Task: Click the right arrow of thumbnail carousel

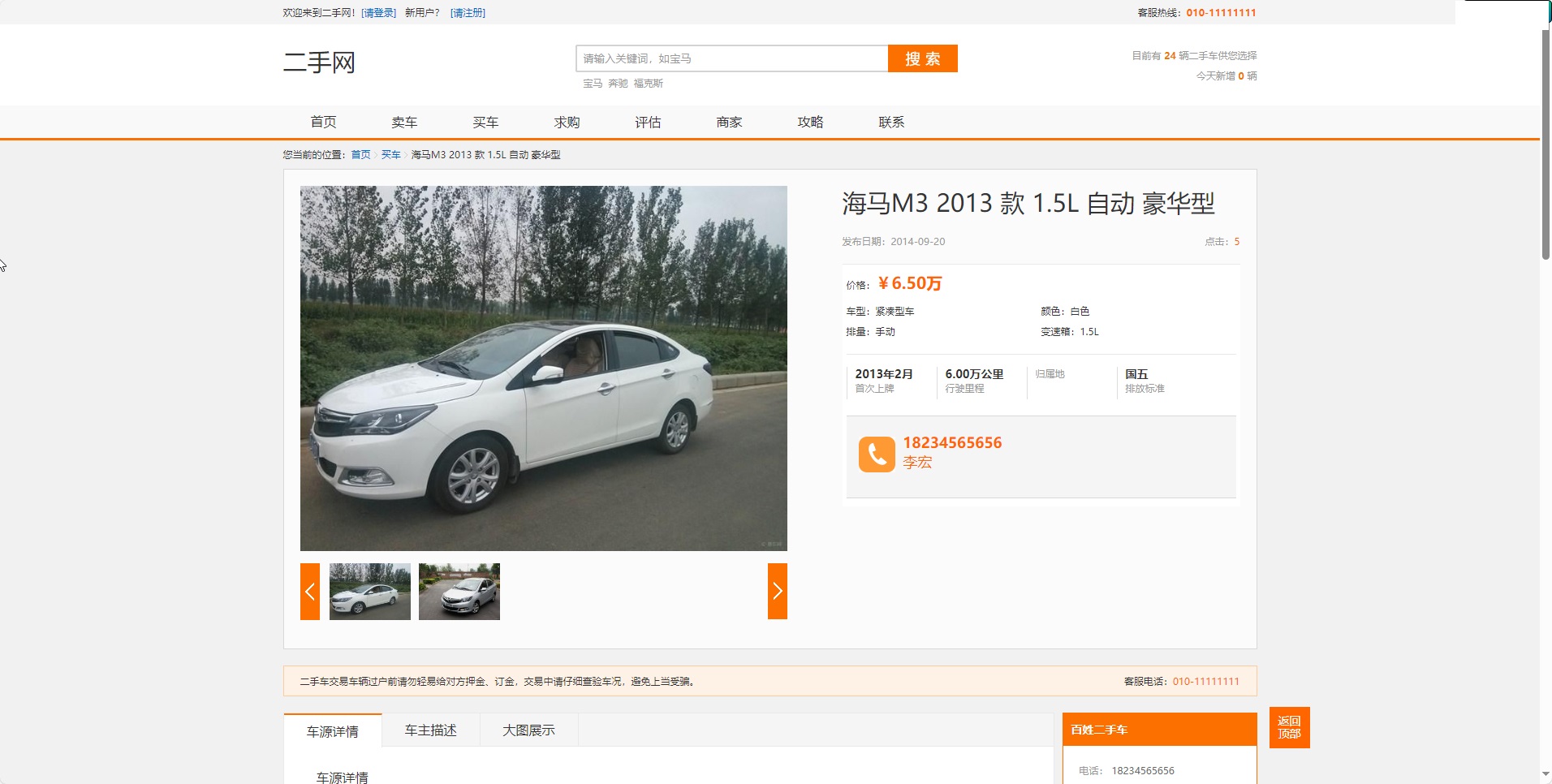Action: pyautogui.click(x=777, y=592)
